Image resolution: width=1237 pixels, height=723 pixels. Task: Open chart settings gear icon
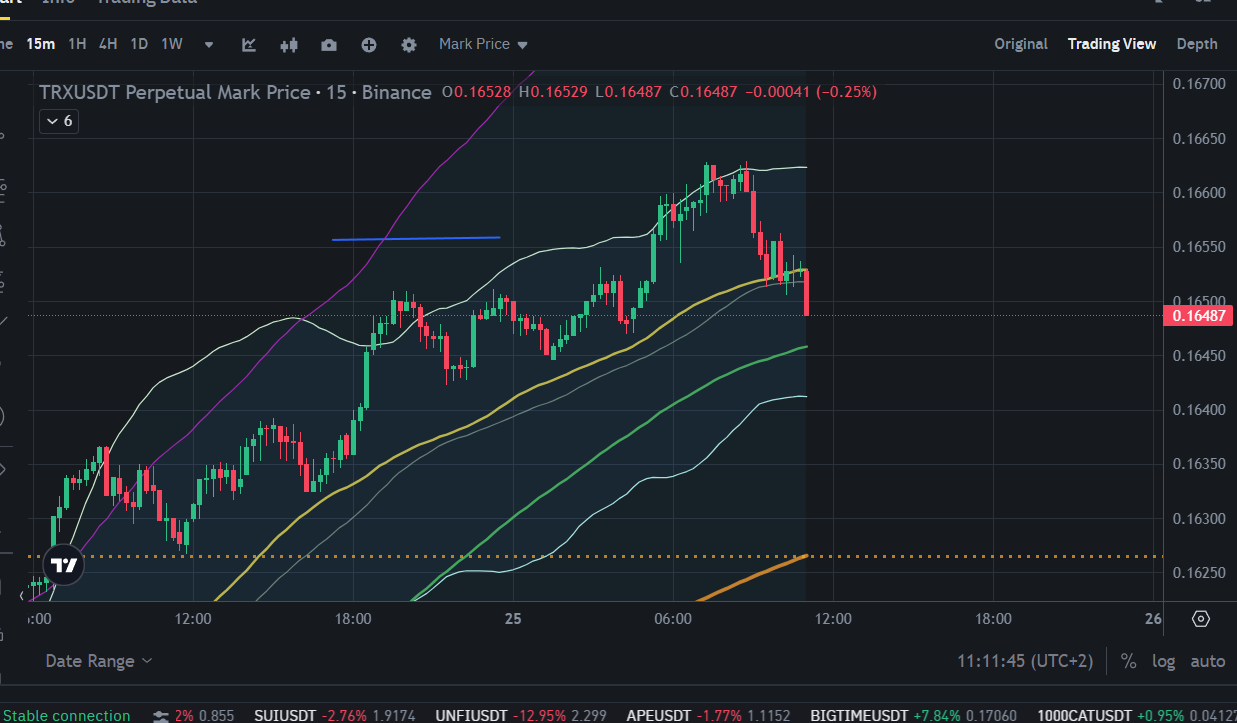(x=409, y=44)
